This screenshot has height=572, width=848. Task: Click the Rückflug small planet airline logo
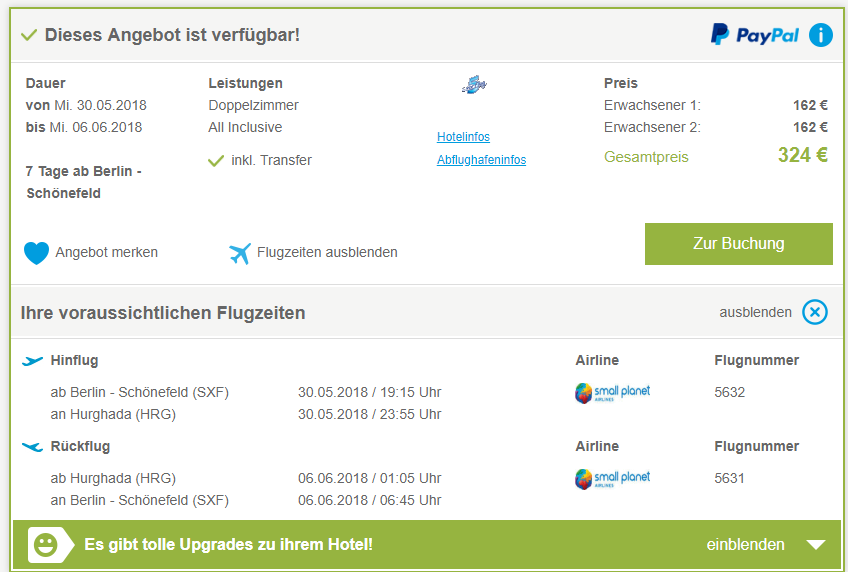[x=612, y=478]
